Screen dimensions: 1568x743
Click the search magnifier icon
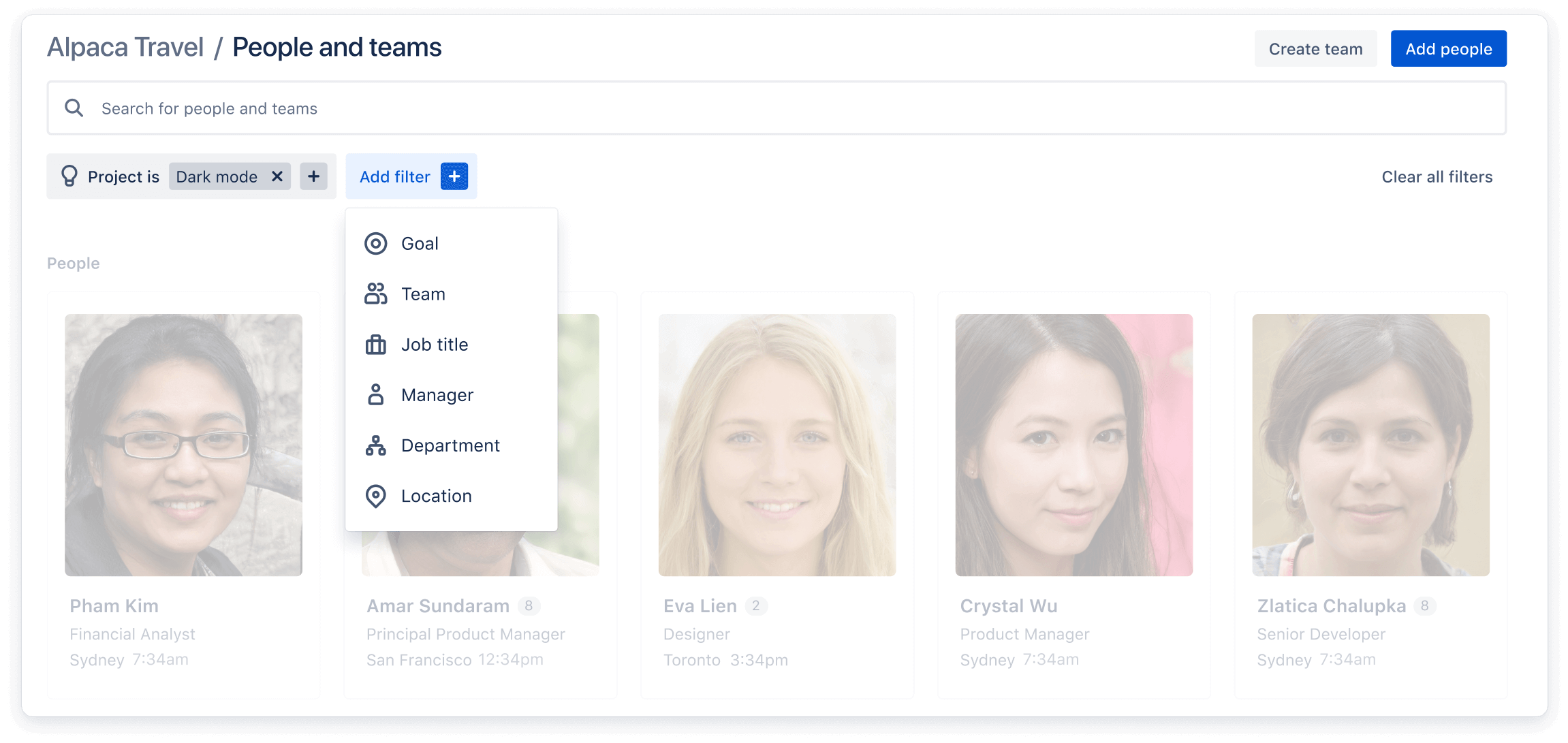[75, 109]
